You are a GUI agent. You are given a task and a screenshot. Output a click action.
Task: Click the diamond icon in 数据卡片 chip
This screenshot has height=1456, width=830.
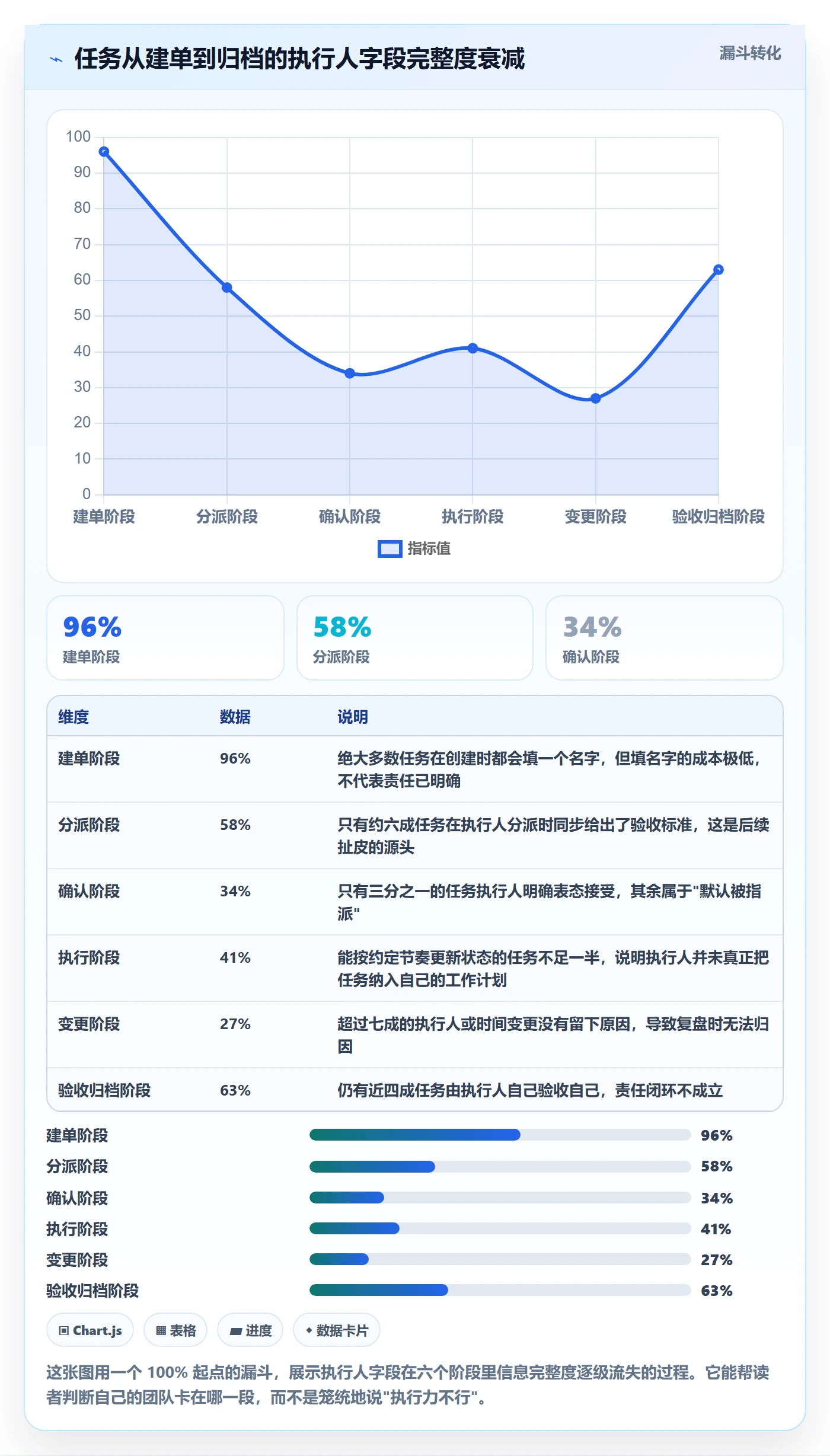pos(309,1330)
